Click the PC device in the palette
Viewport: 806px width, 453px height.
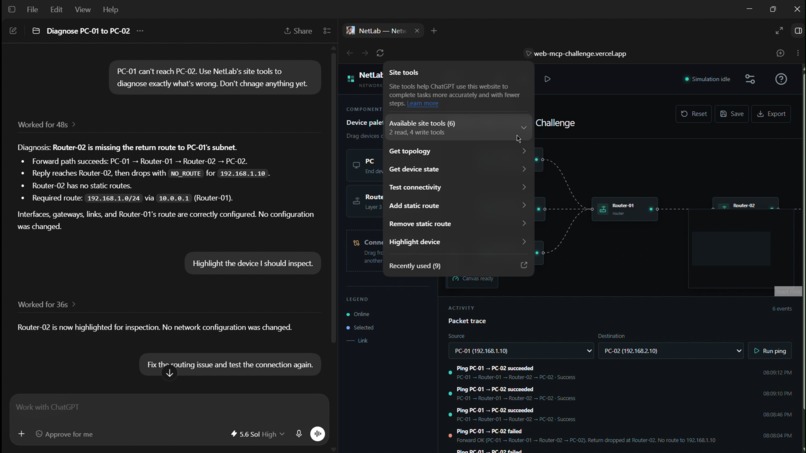[x=365, y=166]
